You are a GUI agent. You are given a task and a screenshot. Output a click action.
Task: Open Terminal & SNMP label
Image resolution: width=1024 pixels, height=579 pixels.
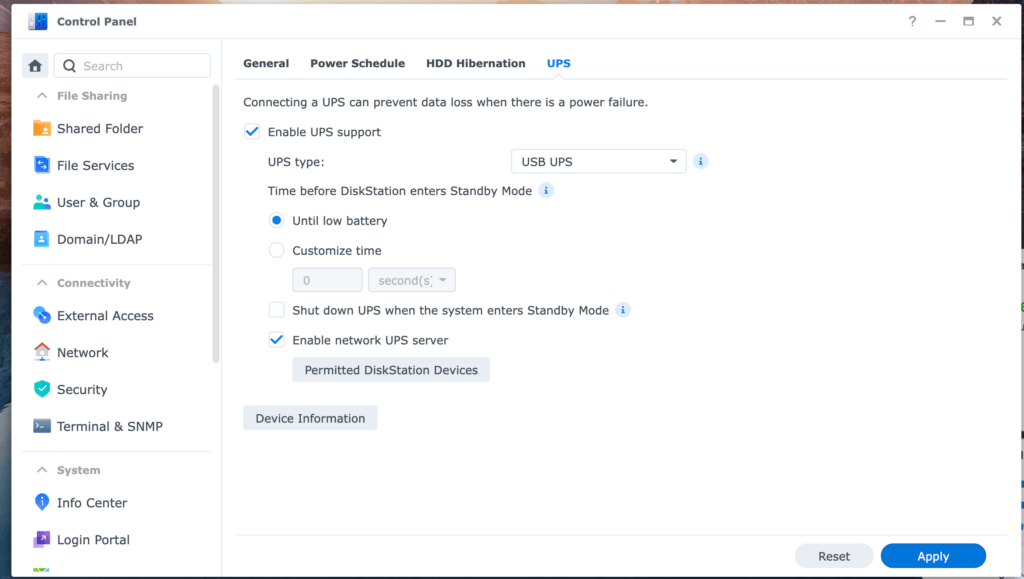pyautogui.click(x=110, y=426)
